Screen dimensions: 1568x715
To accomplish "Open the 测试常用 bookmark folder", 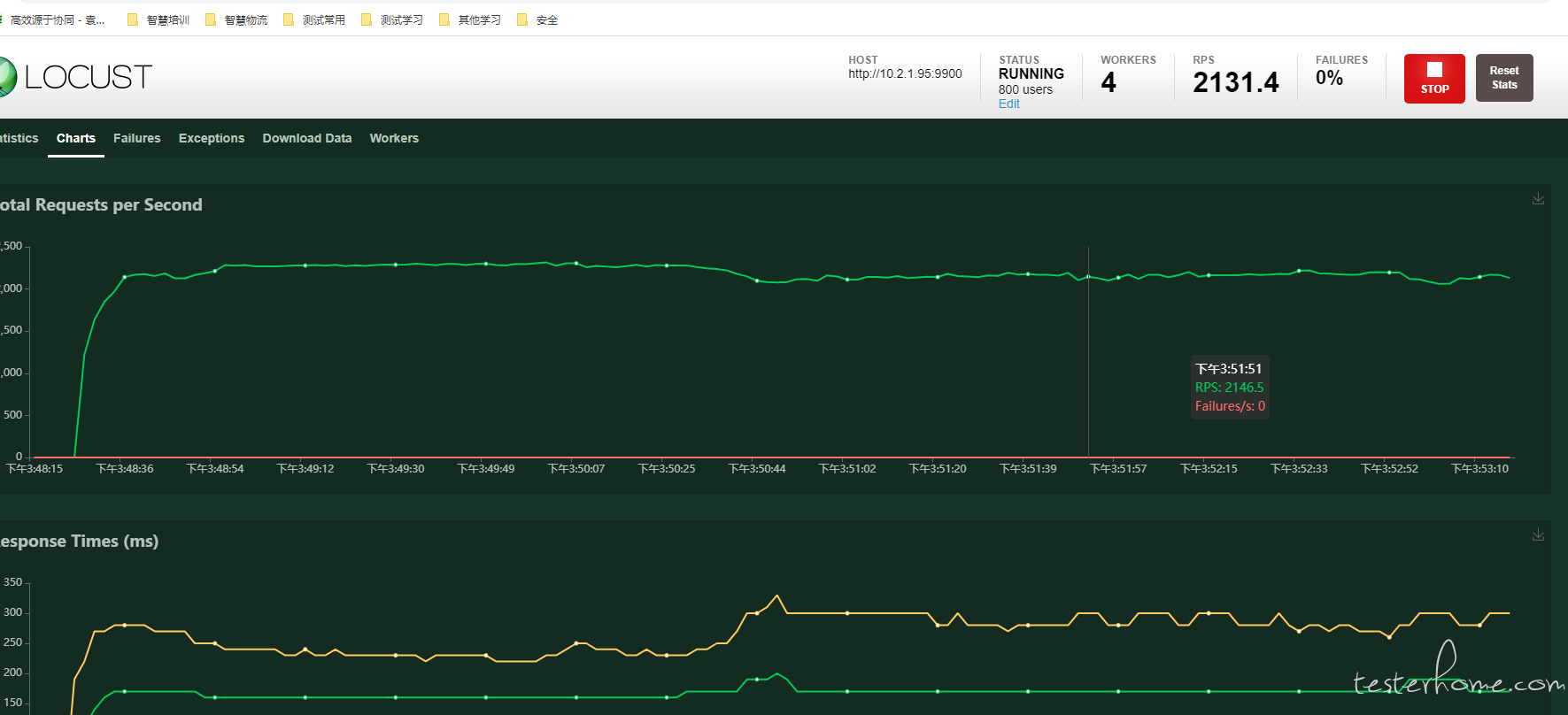I will point(314,19).
